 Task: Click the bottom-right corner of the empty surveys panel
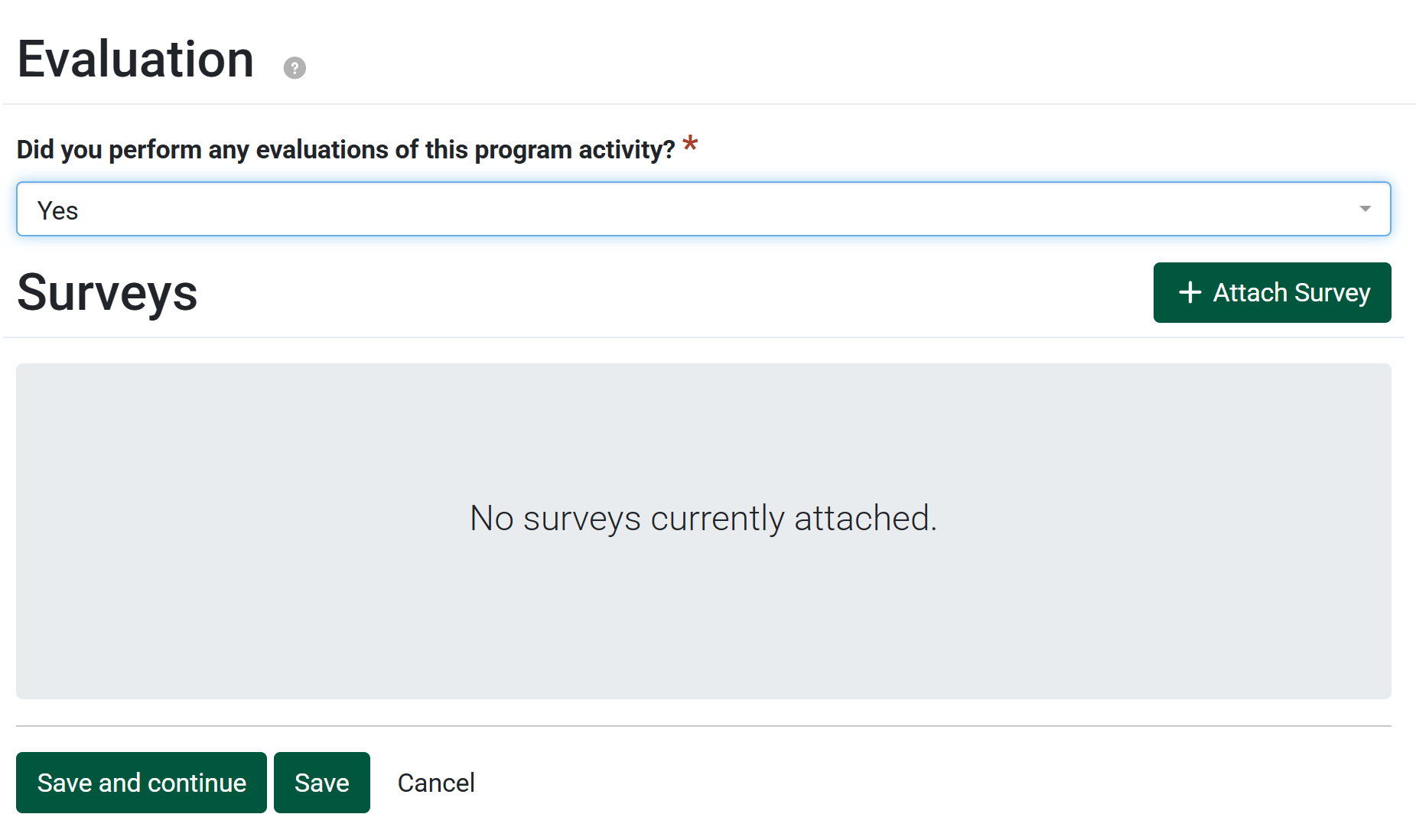pos(1384,692)
